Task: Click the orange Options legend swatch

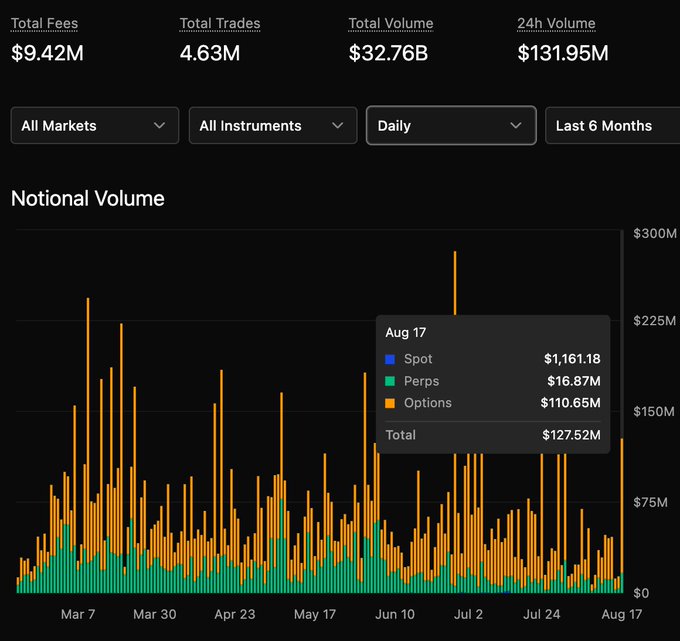Action: (390, 403)
